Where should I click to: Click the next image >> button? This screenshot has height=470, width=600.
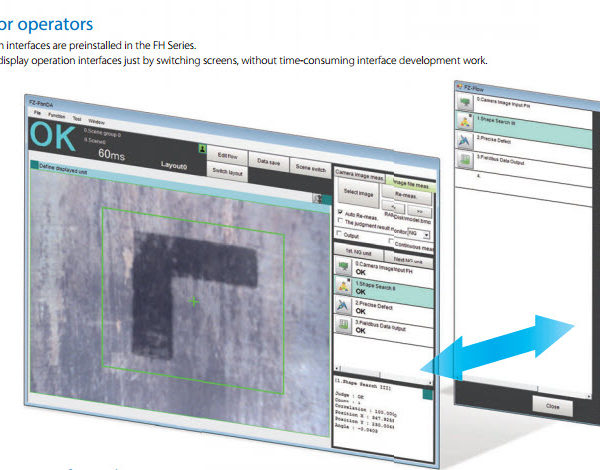pyautogui.click(x=420, y=211)
